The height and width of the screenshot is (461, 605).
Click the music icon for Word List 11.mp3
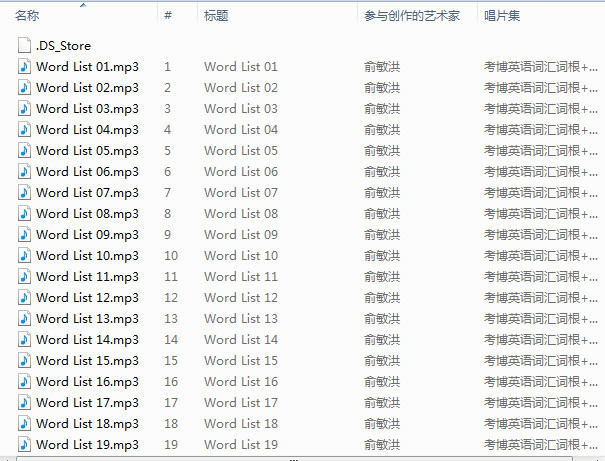click(24, 276)
